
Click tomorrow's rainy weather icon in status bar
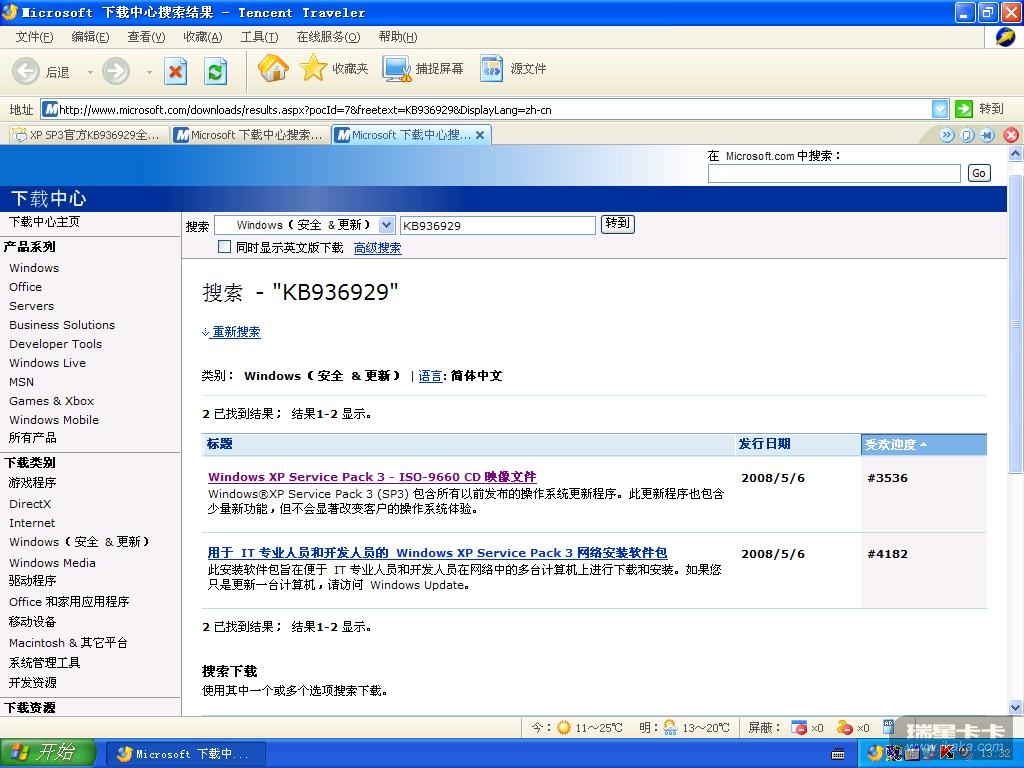670,728
